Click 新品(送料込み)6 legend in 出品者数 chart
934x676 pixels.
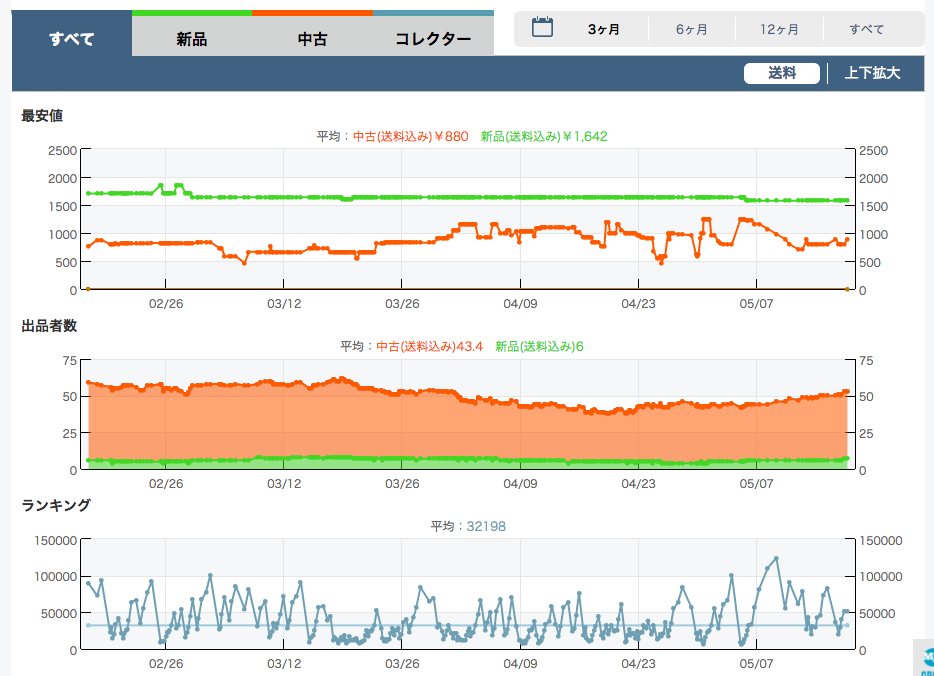539,346
